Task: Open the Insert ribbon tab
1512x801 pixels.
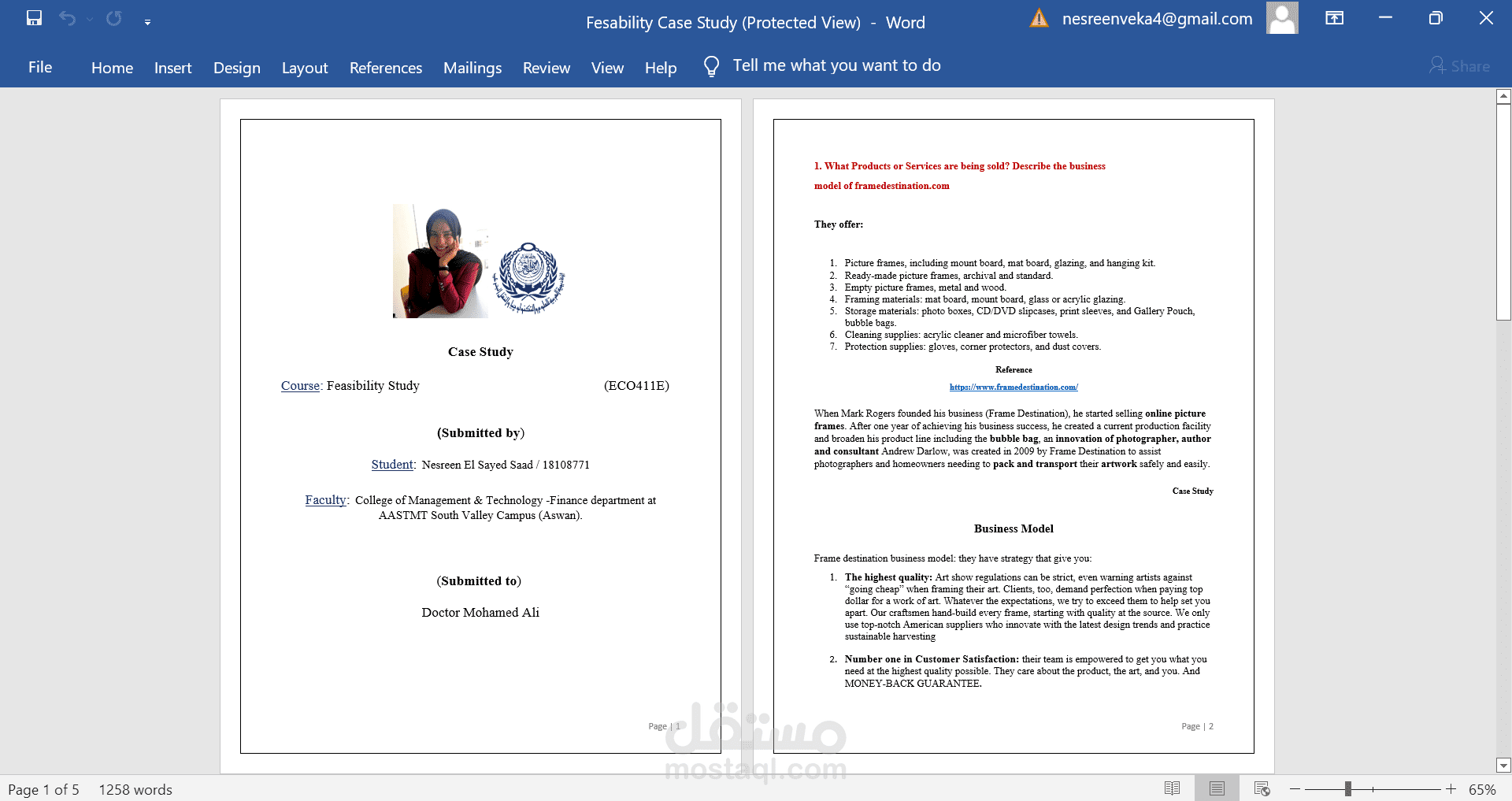Action: (x=172, y=68)
